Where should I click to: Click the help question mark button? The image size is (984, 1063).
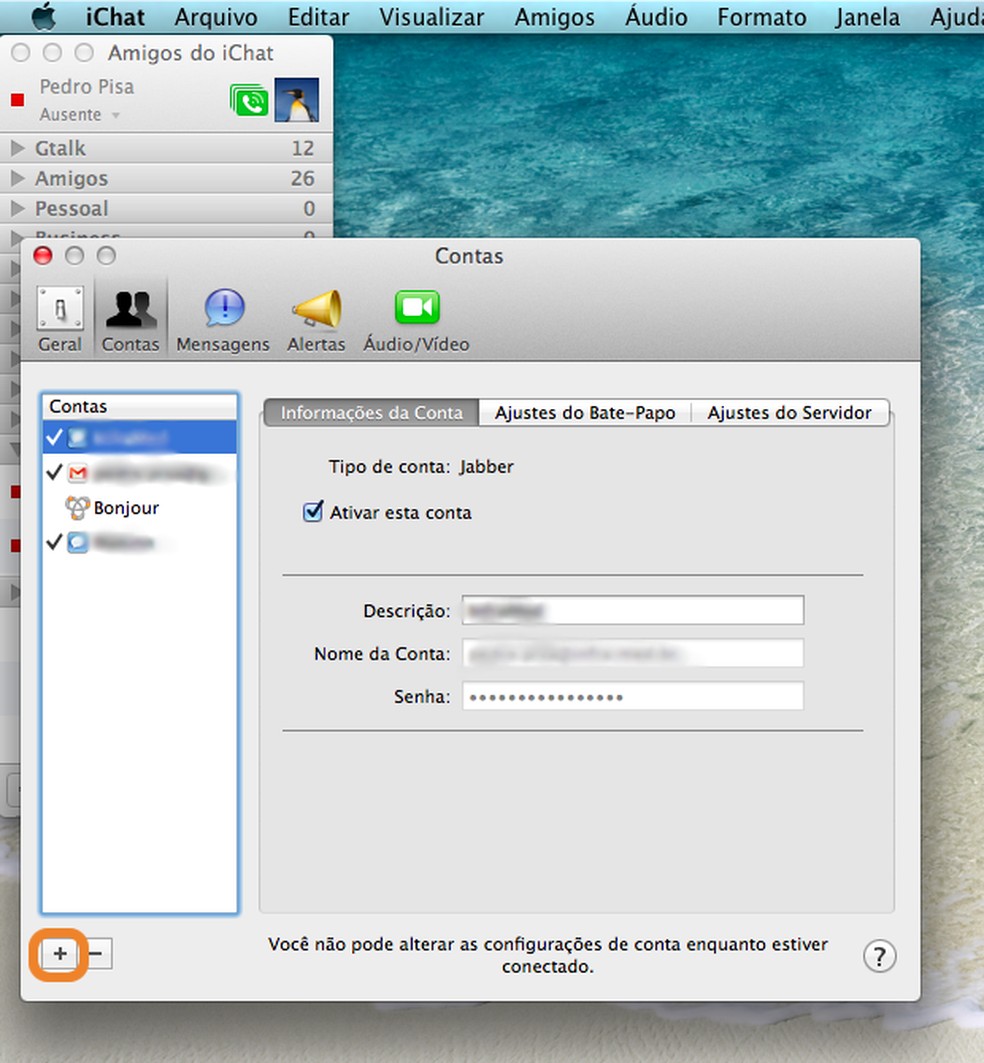[880, 956]
